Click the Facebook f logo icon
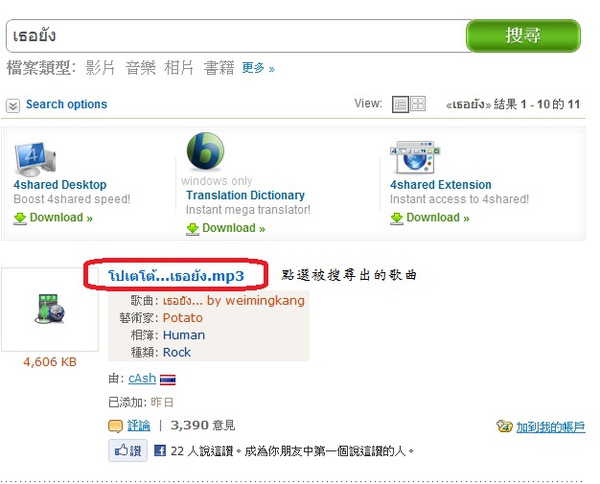Image resolution: width=600 pixels, height=484 pixels. coord(160,451)
